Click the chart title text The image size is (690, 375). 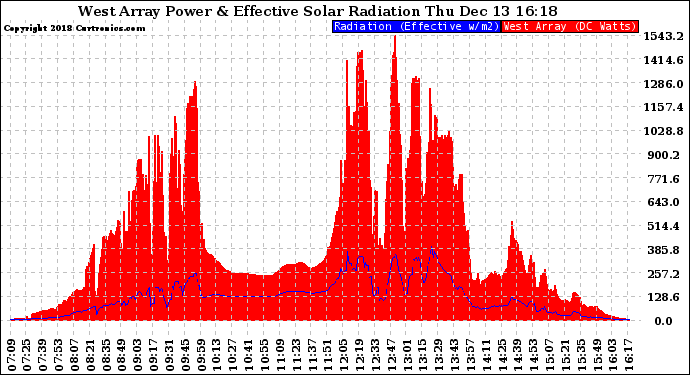click(318, 11)
